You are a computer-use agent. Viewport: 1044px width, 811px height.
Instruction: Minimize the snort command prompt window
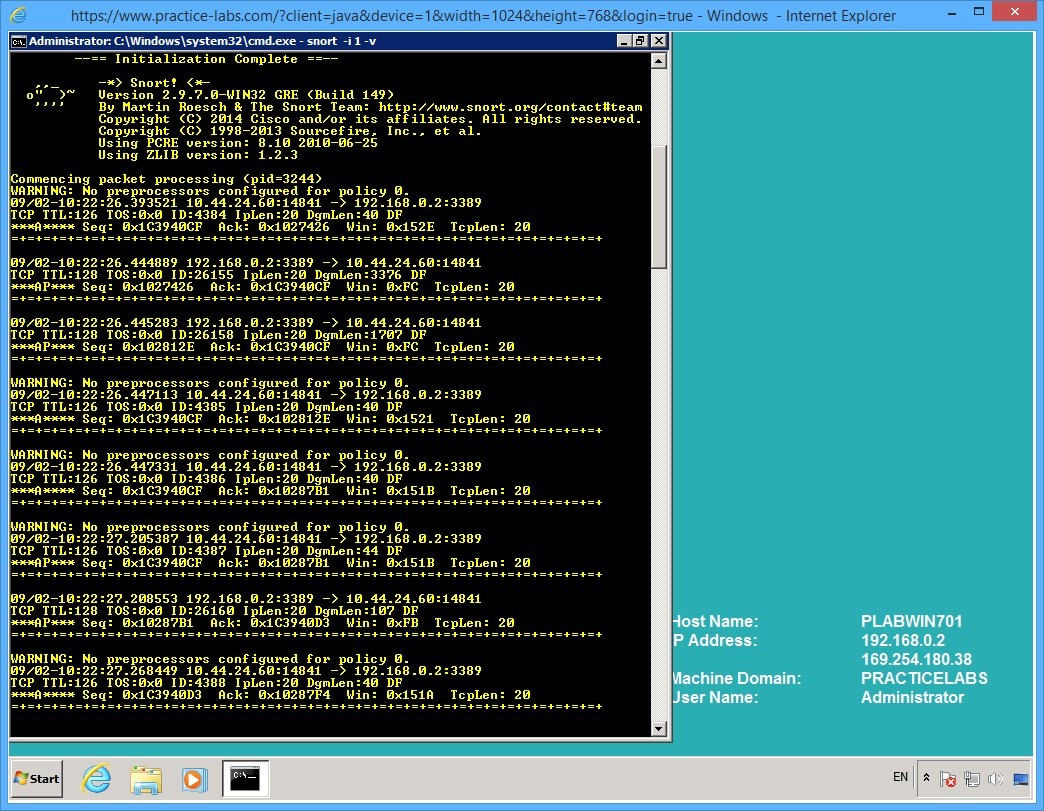tap(624, 40)
